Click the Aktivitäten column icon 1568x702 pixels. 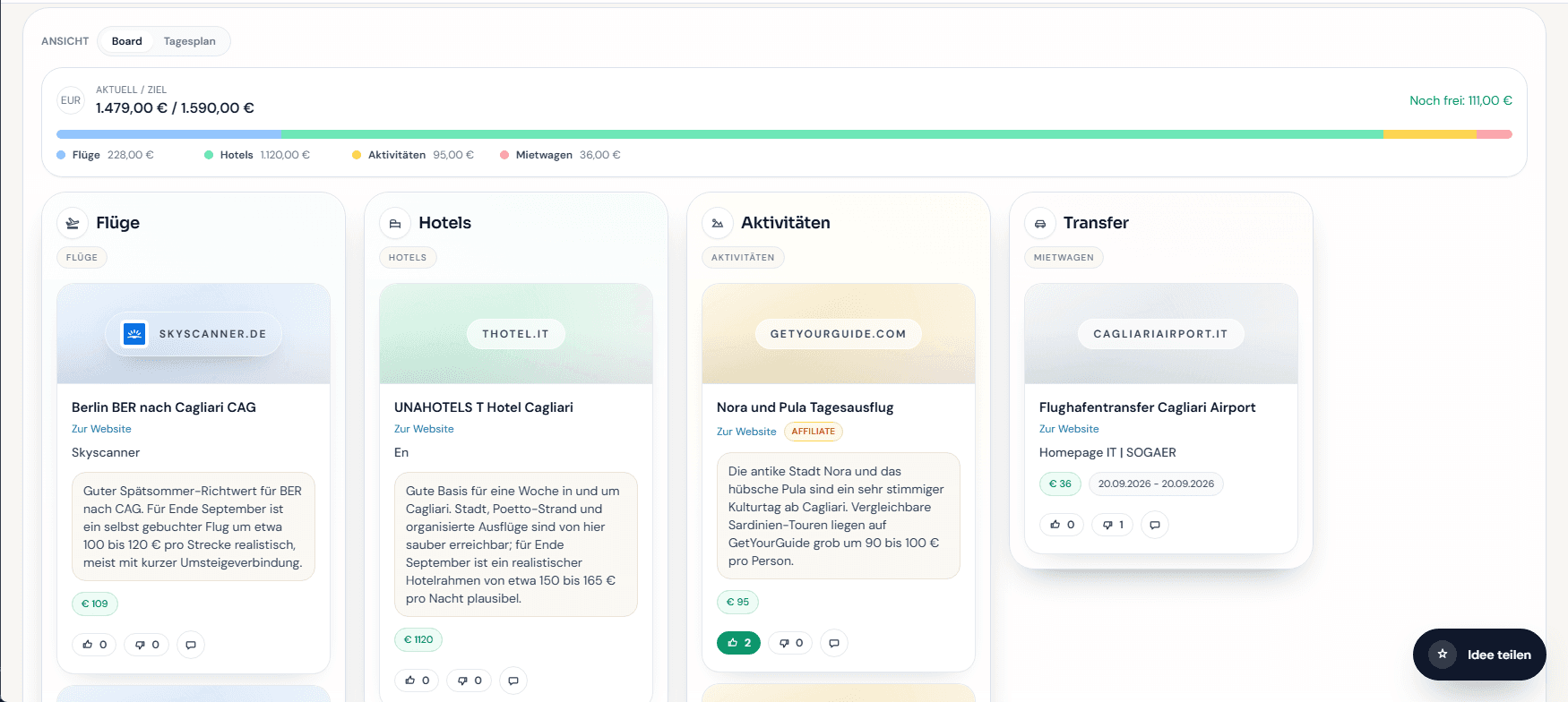tap(718, 223)
